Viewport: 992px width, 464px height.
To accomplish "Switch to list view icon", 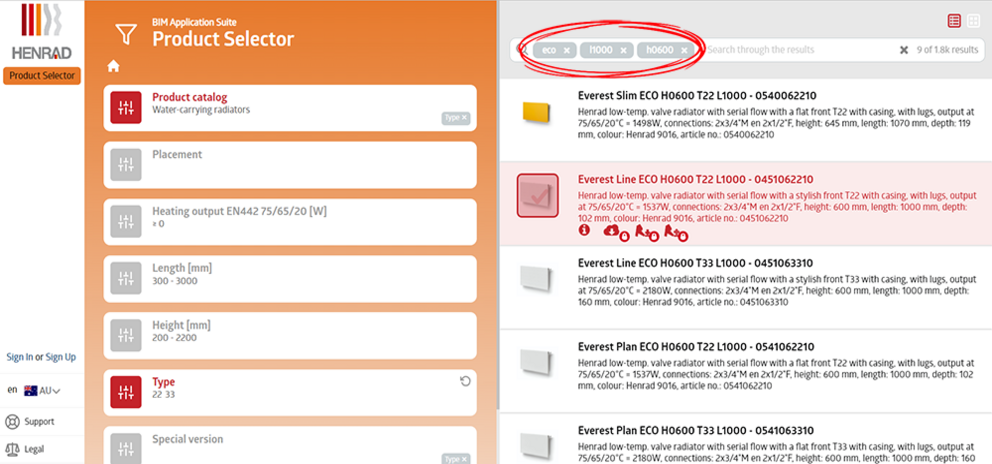I will [x=954, y=21].
